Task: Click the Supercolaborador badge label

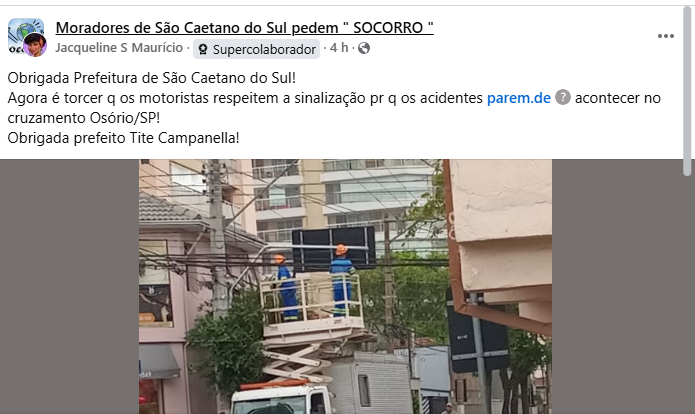Action: pos(256,49)
